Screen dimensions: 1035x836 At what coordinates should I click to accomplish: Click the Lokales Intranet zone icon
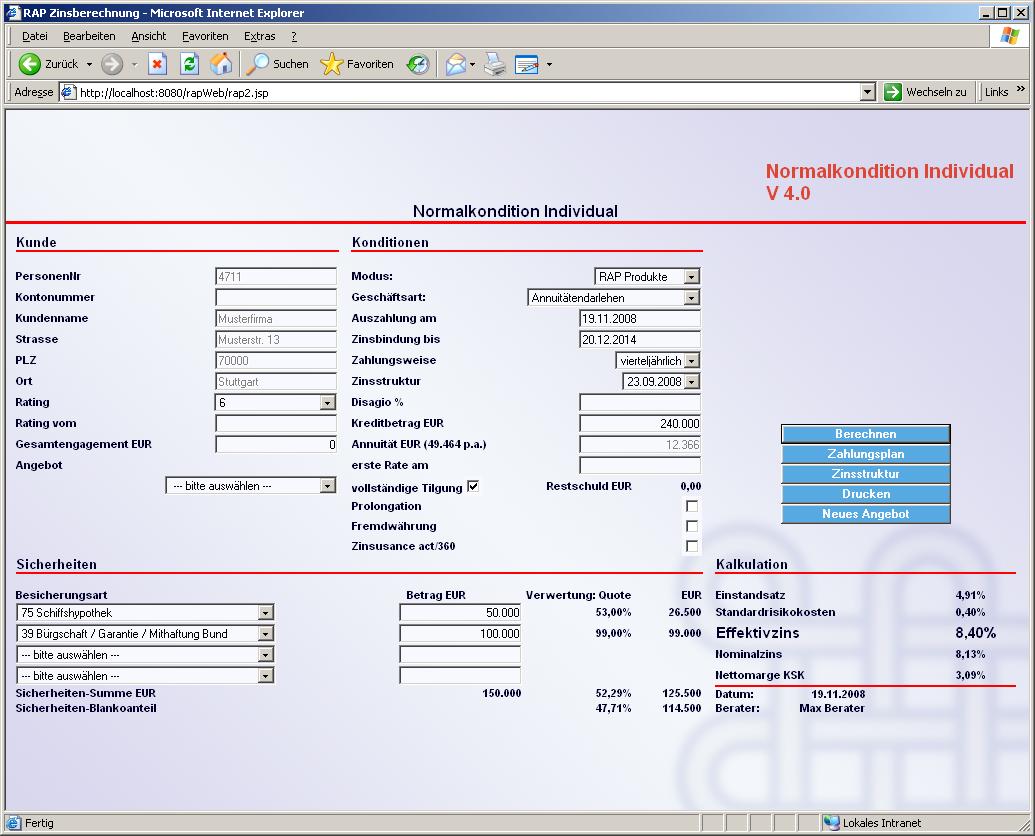tap(830, 823)
